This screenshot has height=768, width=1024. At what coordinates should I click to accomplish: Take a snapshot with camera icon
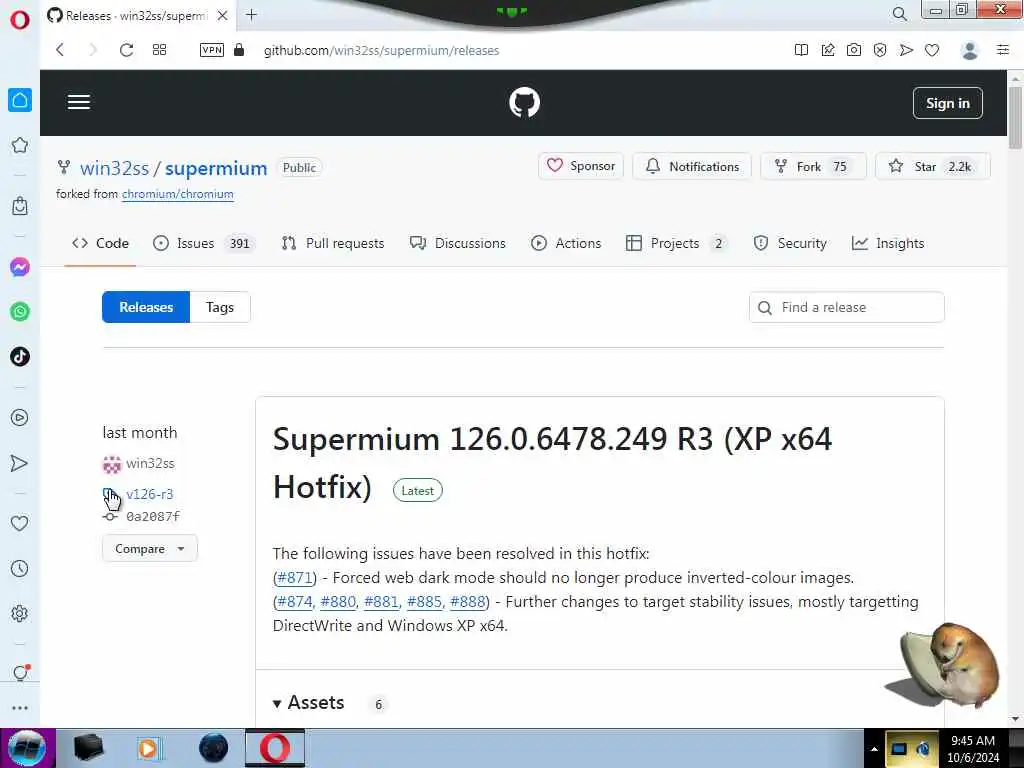tap(854, 50)
